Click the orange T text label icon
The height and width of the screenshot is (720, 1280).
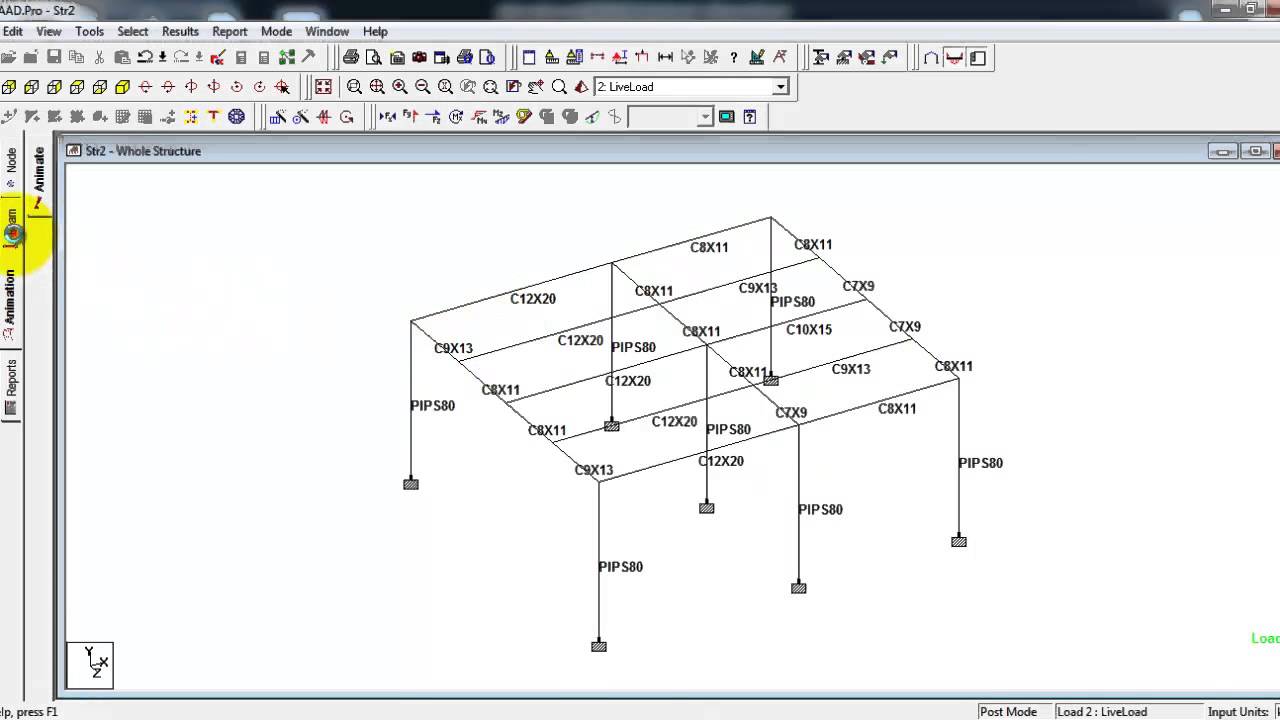213,117
